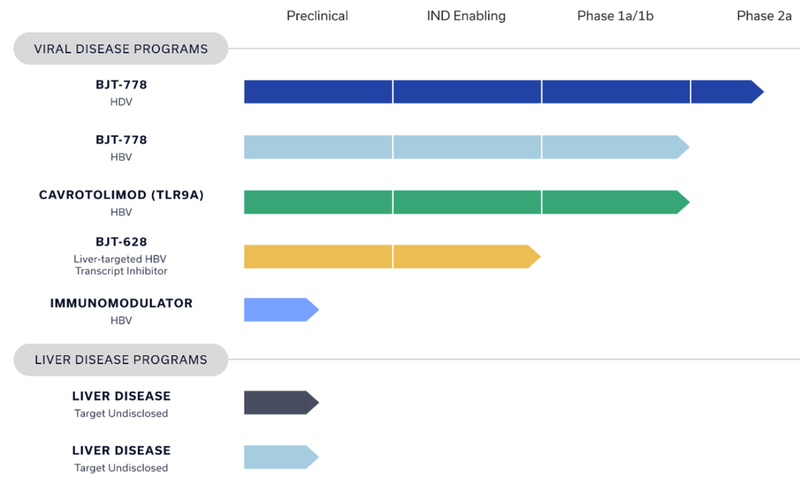
Task: Click the Liver Disease Programs section label
Action: click(121, 359)
